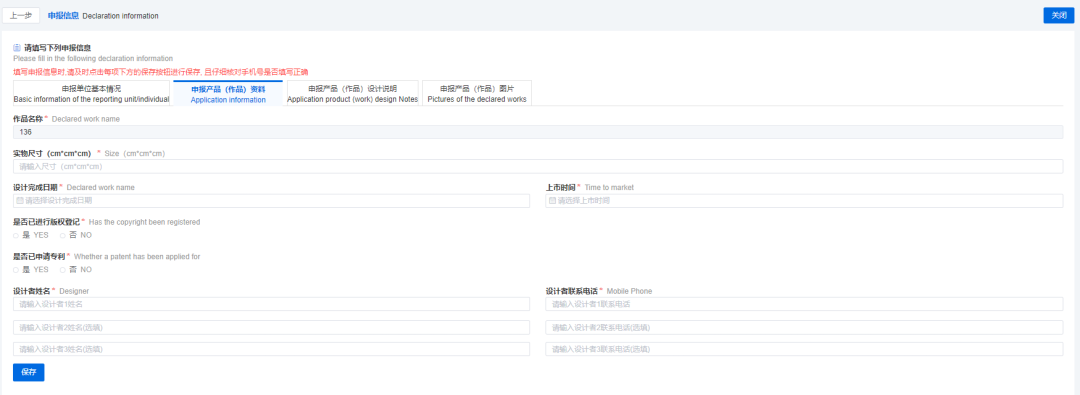Click the calendar icon in design completion date
The width and height of the screenshot is (1080, 395).
click(20, 201)
